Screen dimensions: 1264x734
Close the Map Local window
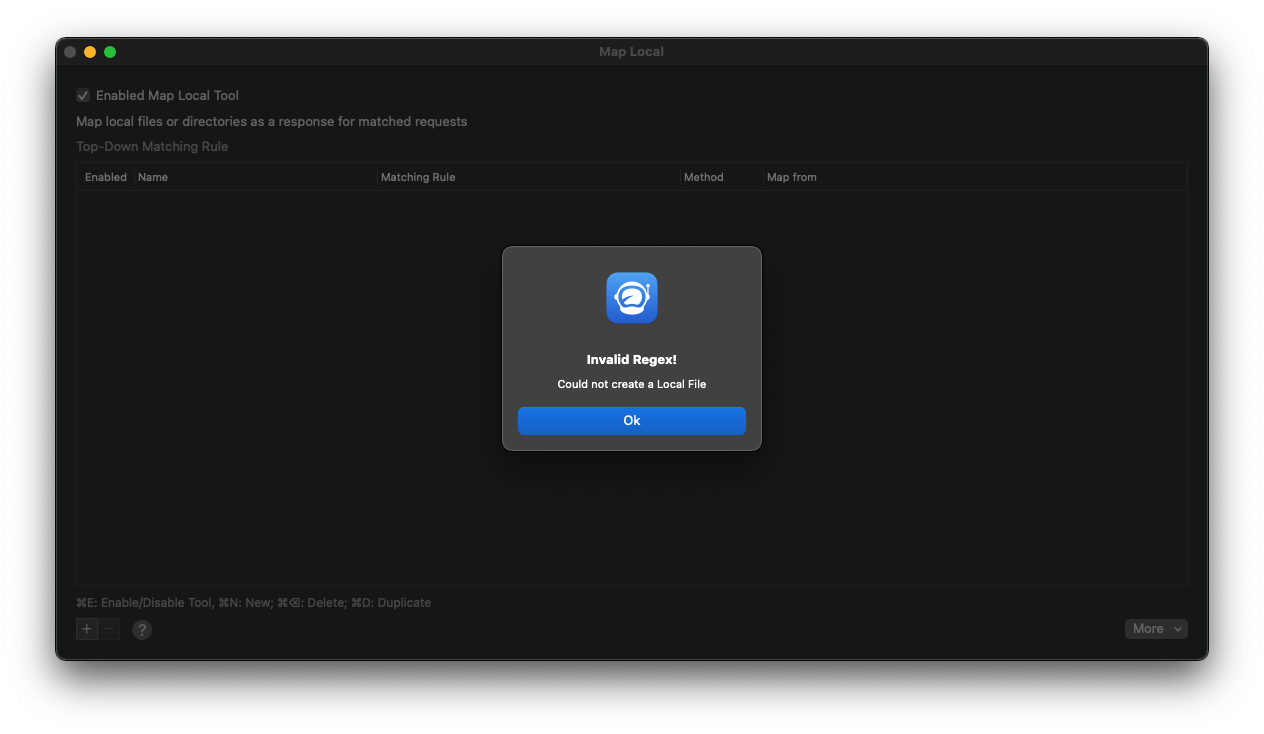(x=70, y=52)
